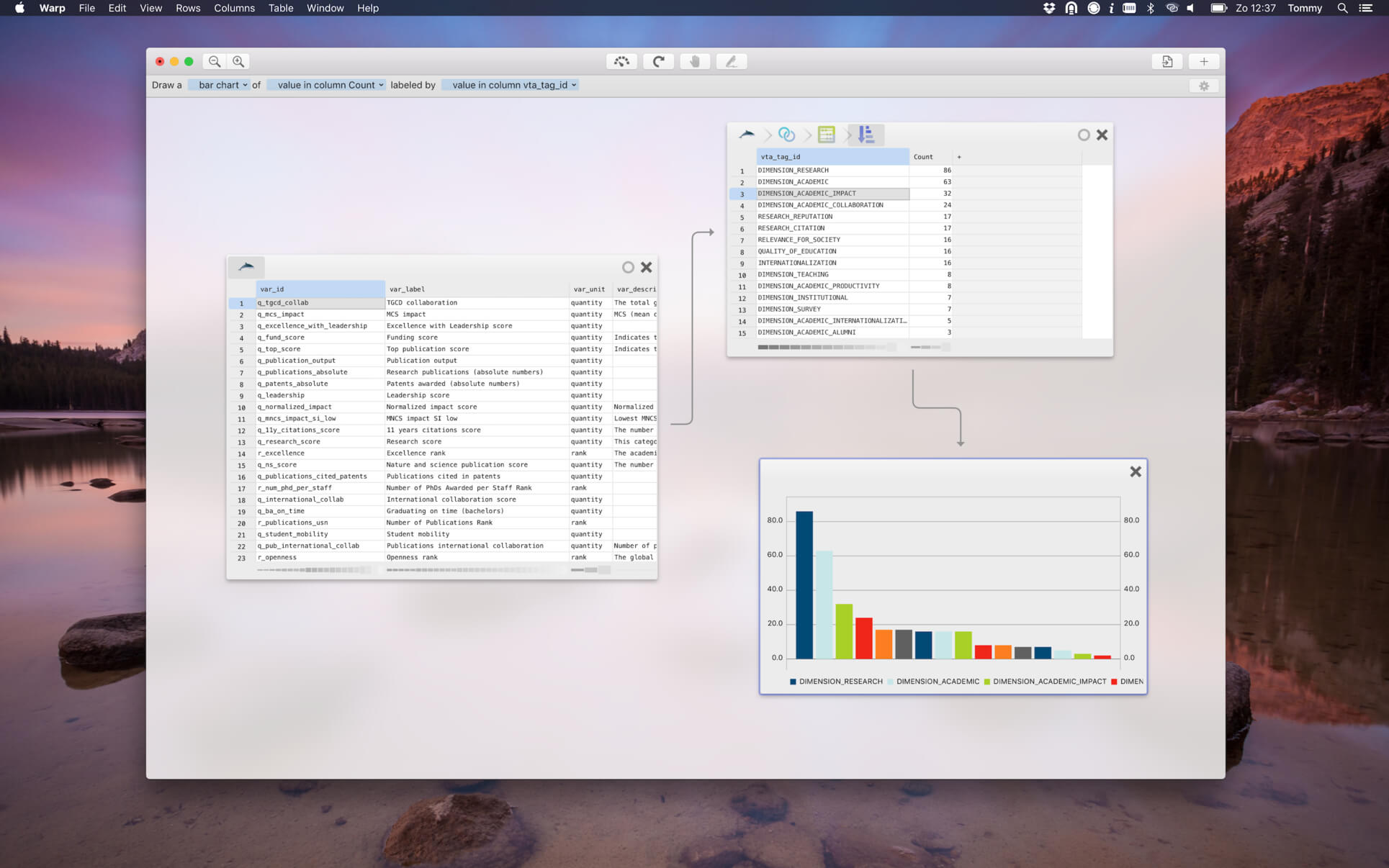Click the add new item plus button
The width and height of the screenshot is (1389, 868).
(x=1204, y=62)
